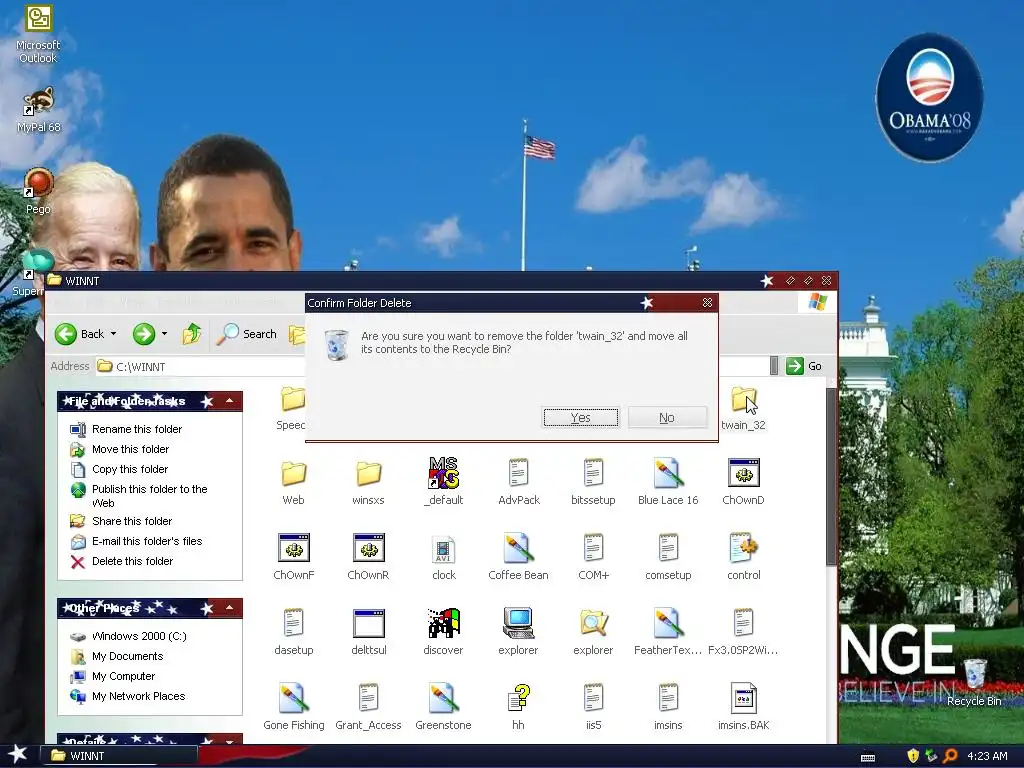Screen dimensions: 1024x768
Task: Click the WINNT file list scrollbar thumb
Action: tap(831, 477)
